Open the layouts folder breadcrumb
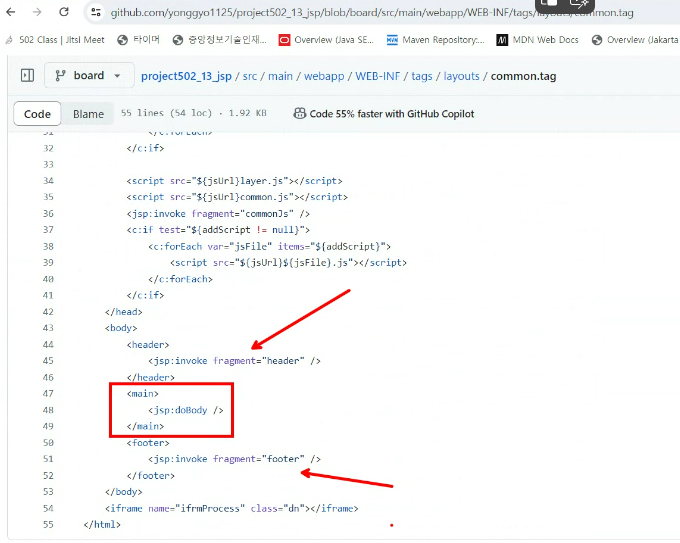Image resolution: width=680 pixels, height=543 pixels. 461,76
